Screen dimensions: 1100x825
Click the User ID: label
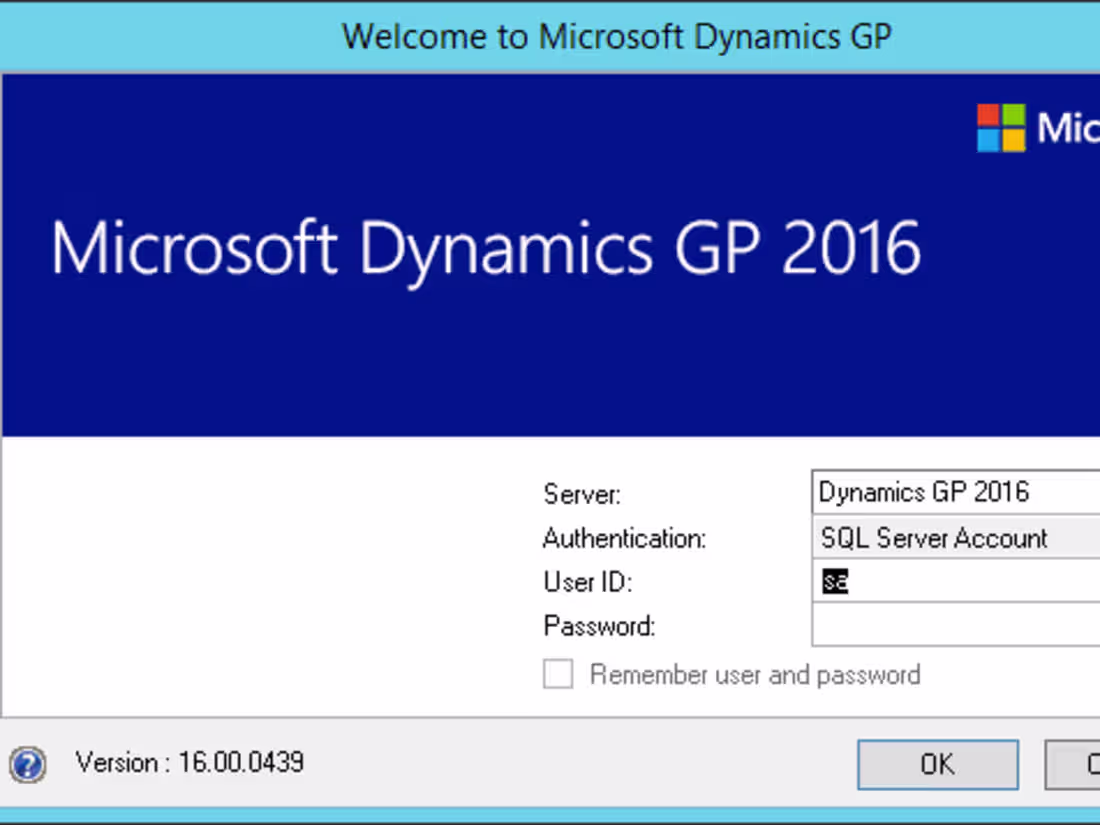pos(588,582)
